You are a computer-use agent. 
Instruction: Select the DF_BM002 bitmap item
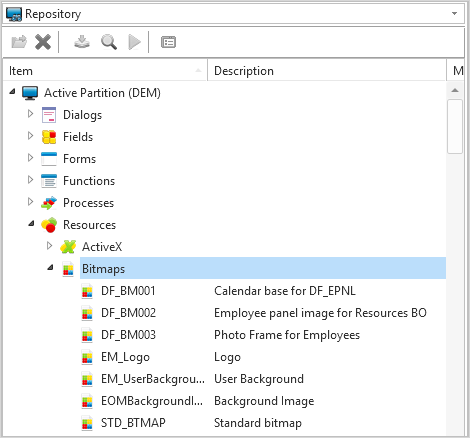(129, 313)
